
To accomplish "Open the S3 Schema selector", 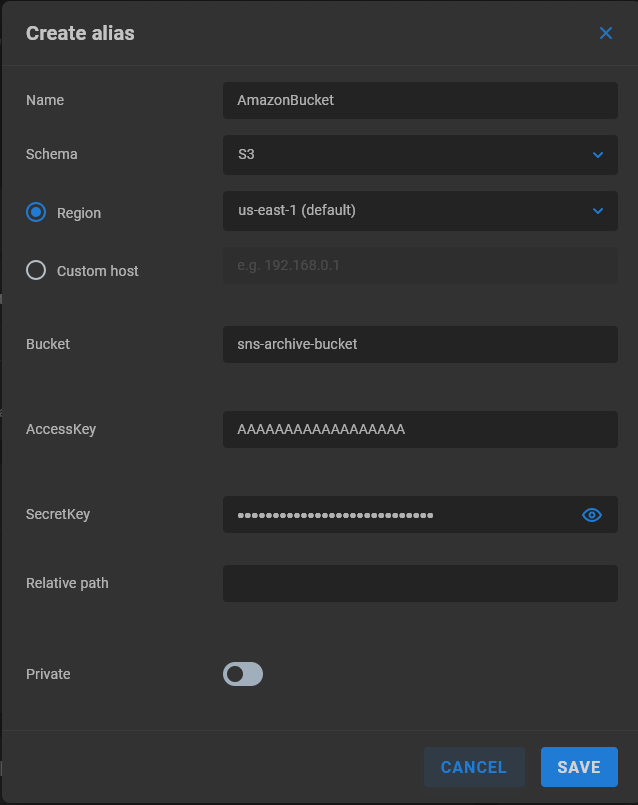I will 420,155.
